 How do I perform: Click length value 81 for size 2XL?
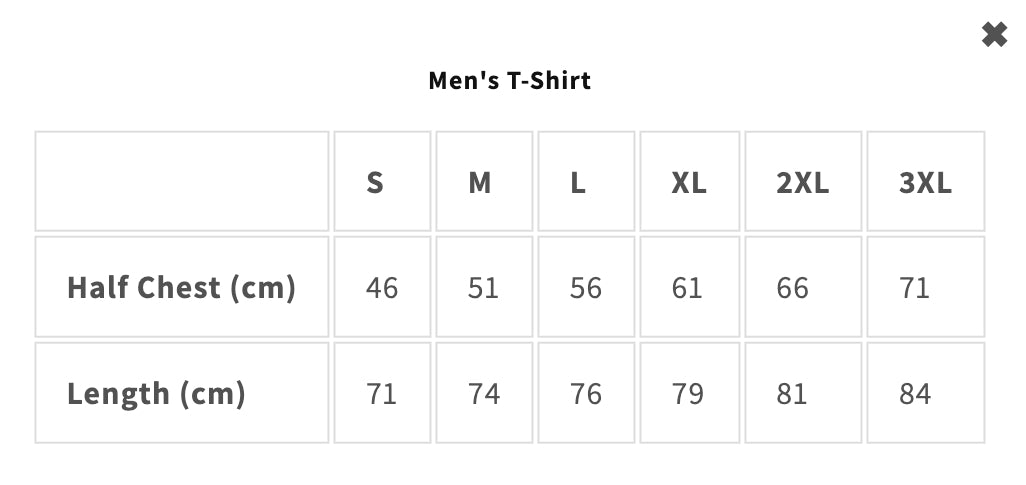click(792, 394)
